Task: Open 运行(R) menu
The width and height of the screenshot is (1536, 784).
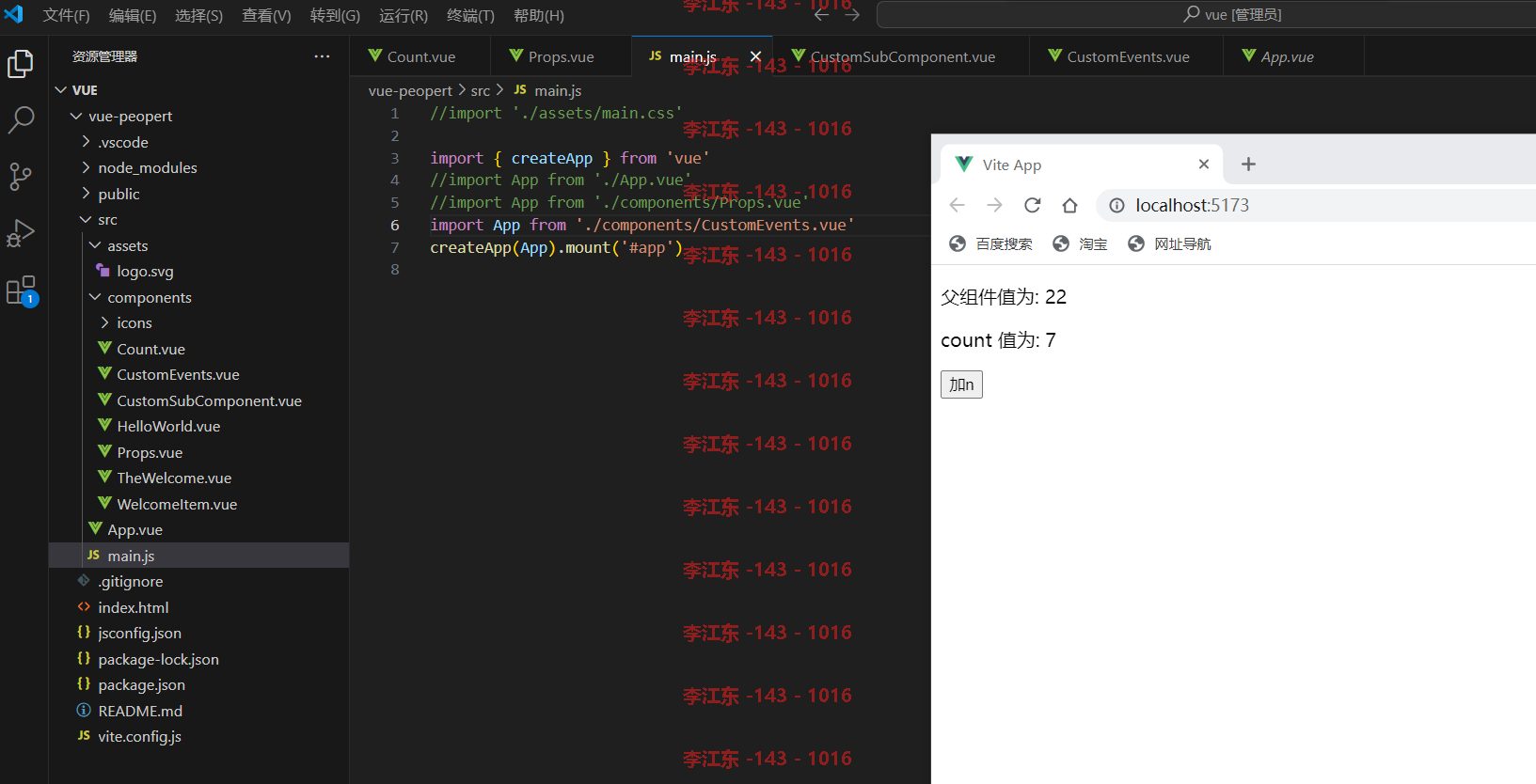Action: coord(404,15)
